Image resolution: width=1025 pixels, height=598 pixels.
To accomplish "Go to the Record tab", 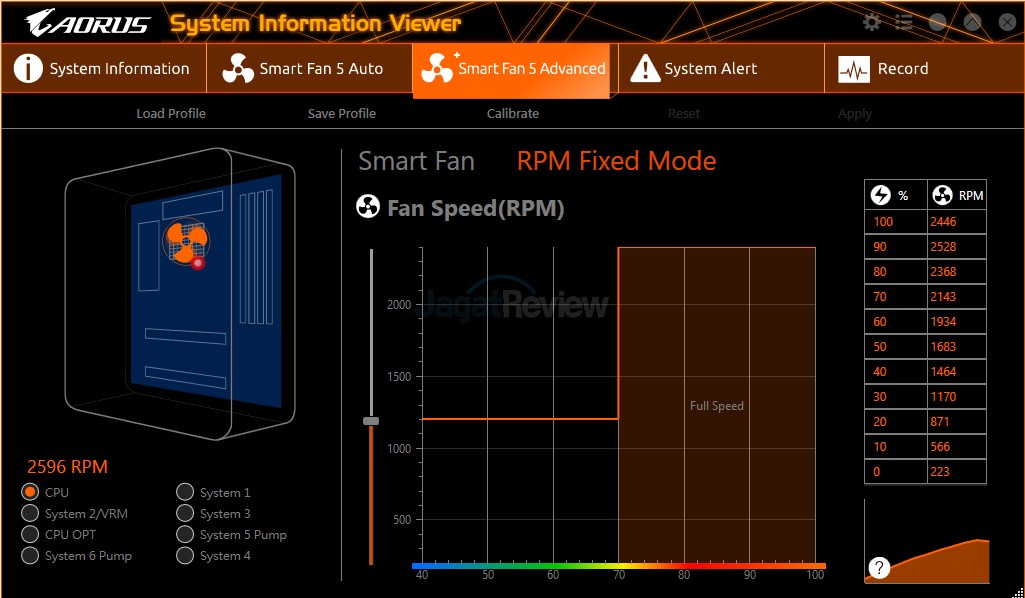I will click(x=884, y=69).
